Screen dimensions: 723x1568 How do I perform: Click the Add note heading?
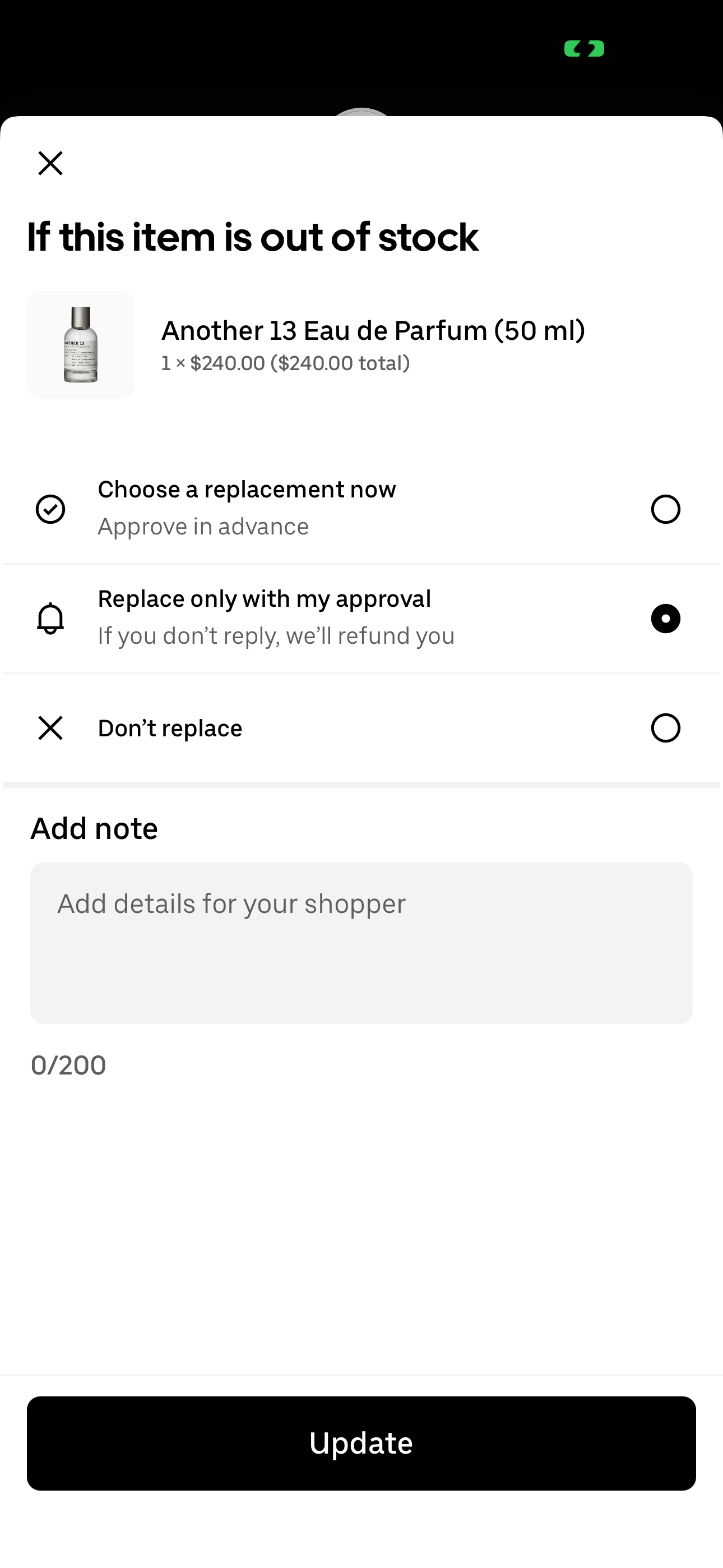[x=94, y=828]
